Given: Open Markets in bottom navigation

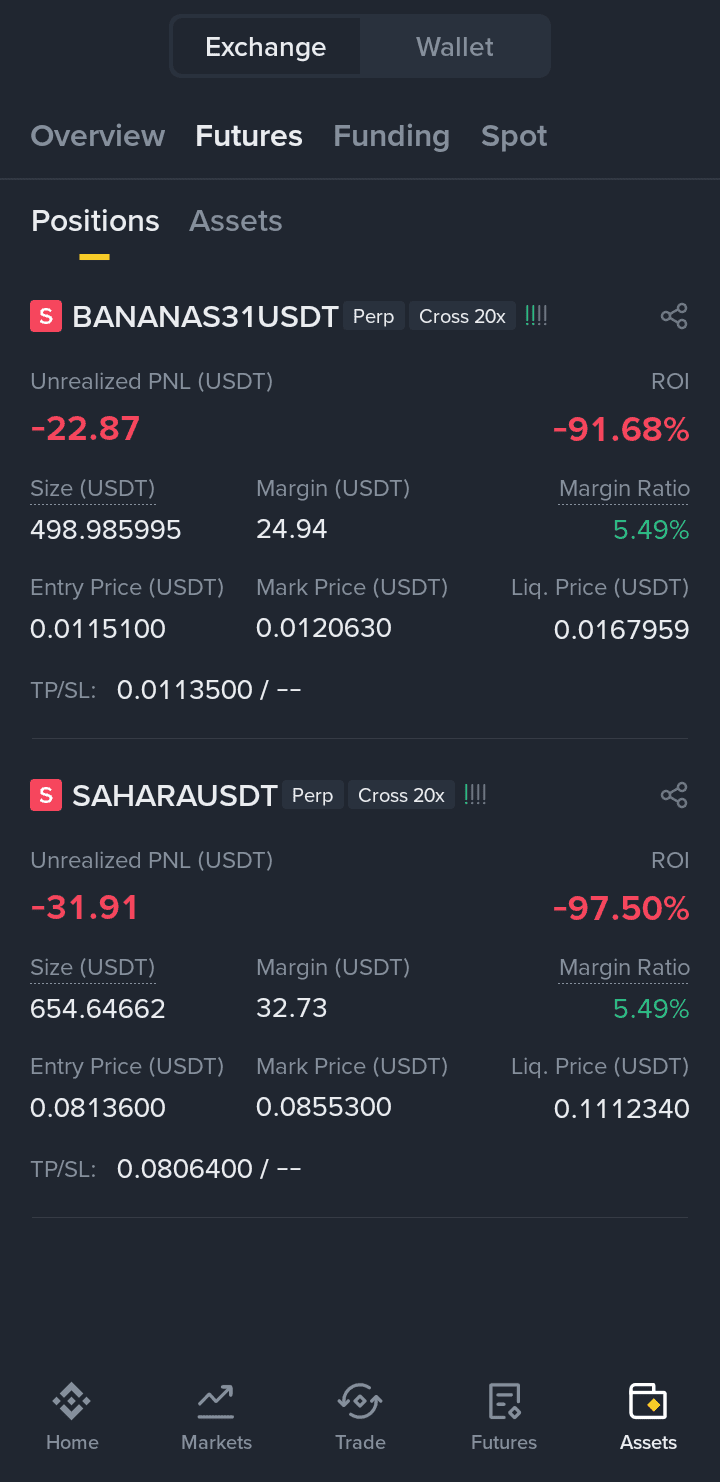Looking at the screenshot, I should pos(216,1416).
